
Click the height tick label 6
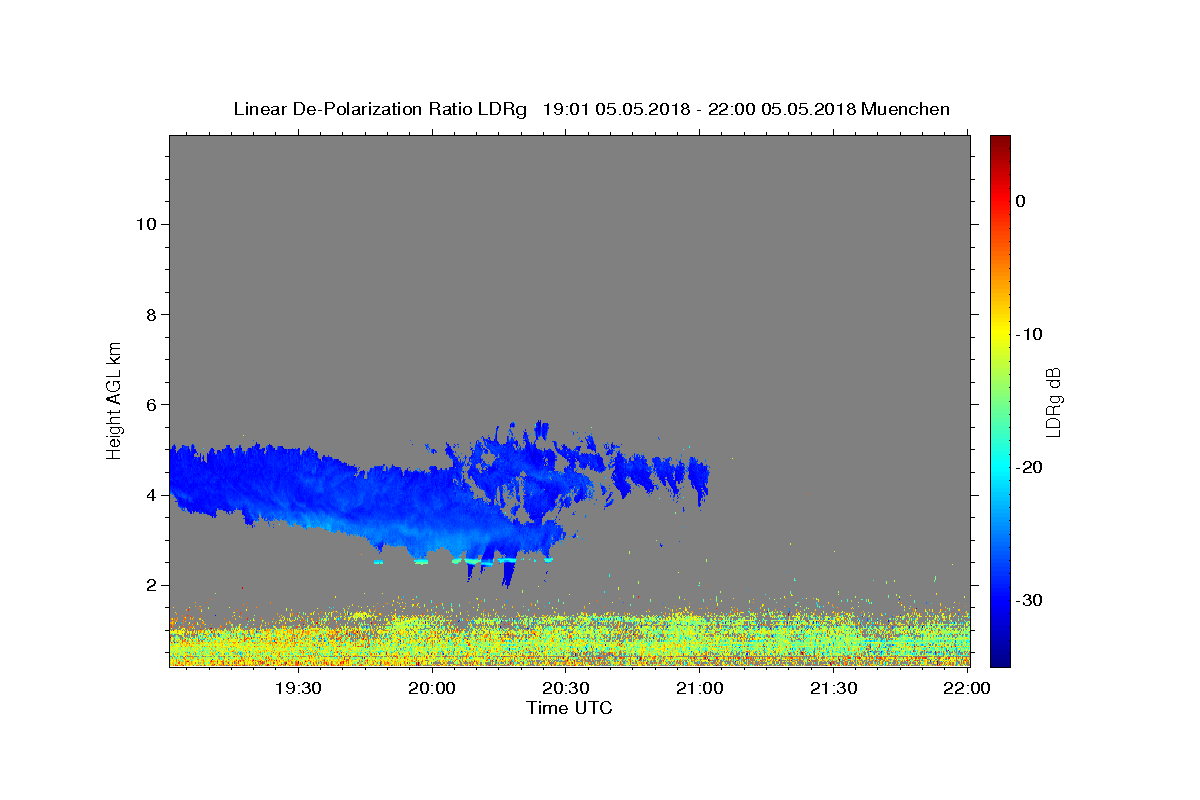[151, 404]
